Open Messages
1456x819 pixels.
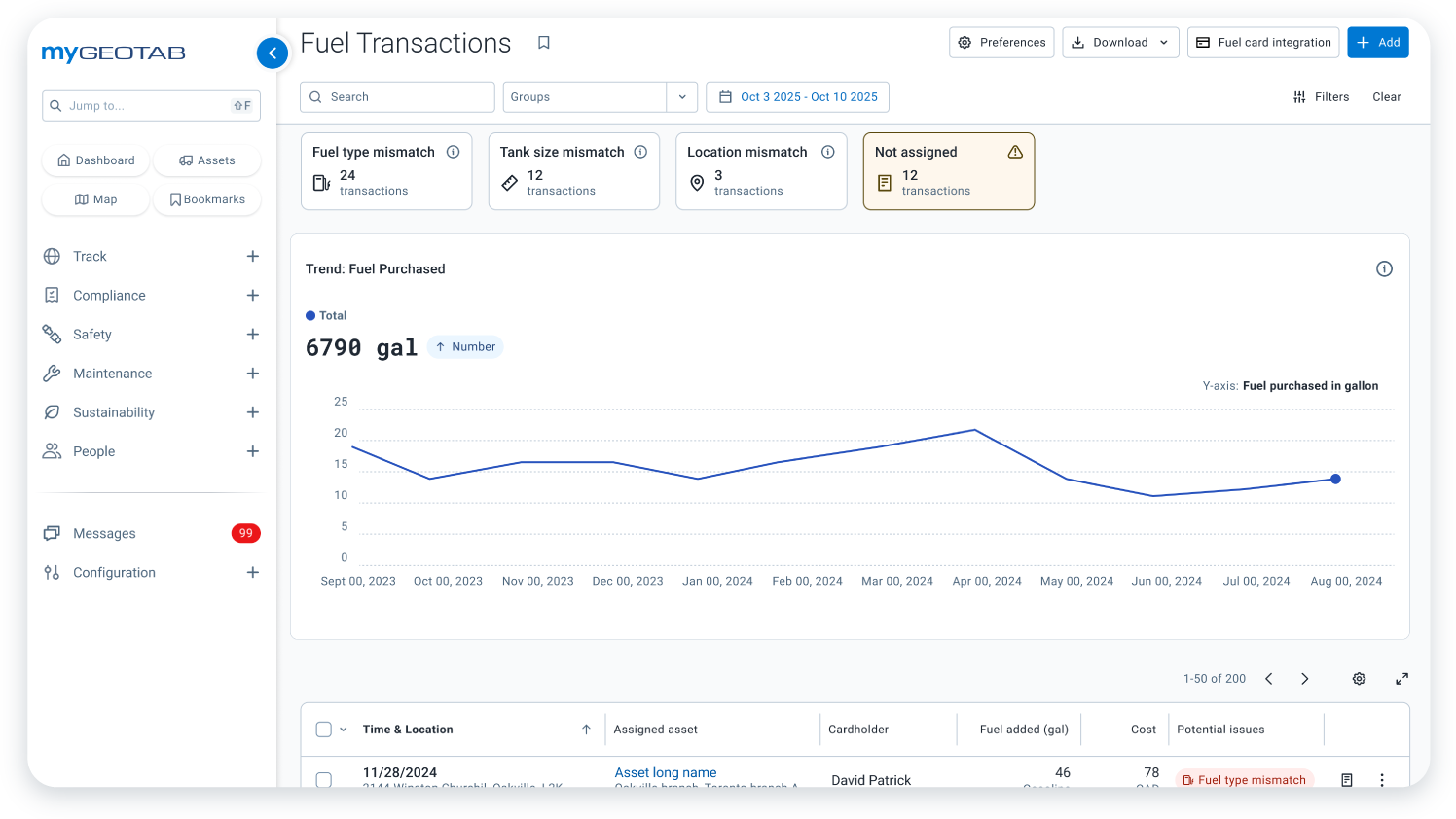click(x=104, y=533)
